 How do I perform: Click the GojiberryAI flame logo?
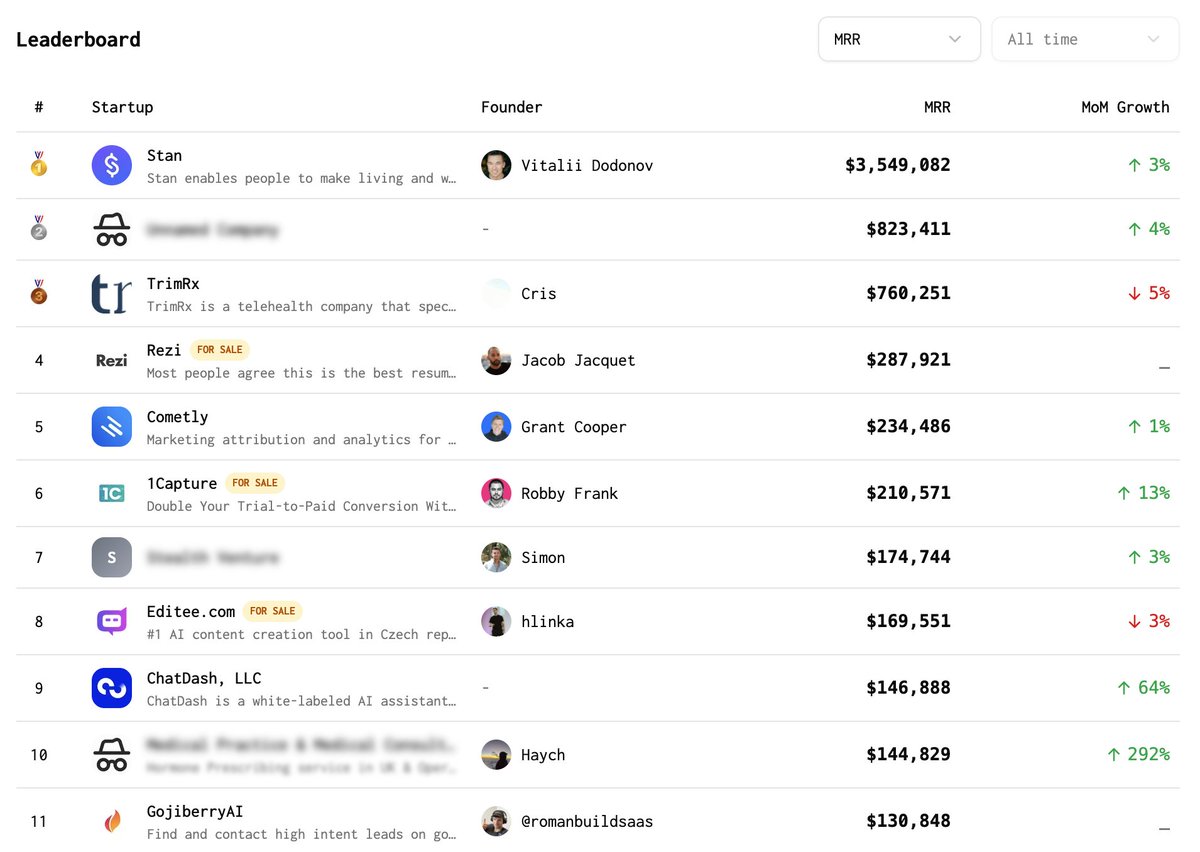click(112, 821)
